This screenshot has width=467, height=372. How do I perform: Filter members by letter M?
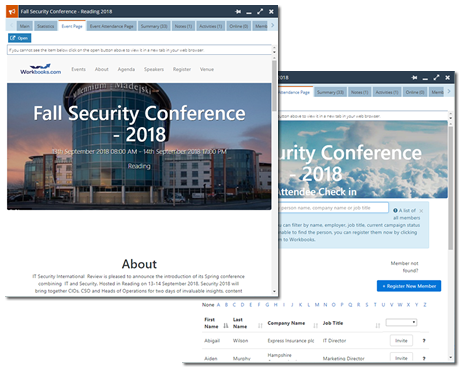point(317,305)
